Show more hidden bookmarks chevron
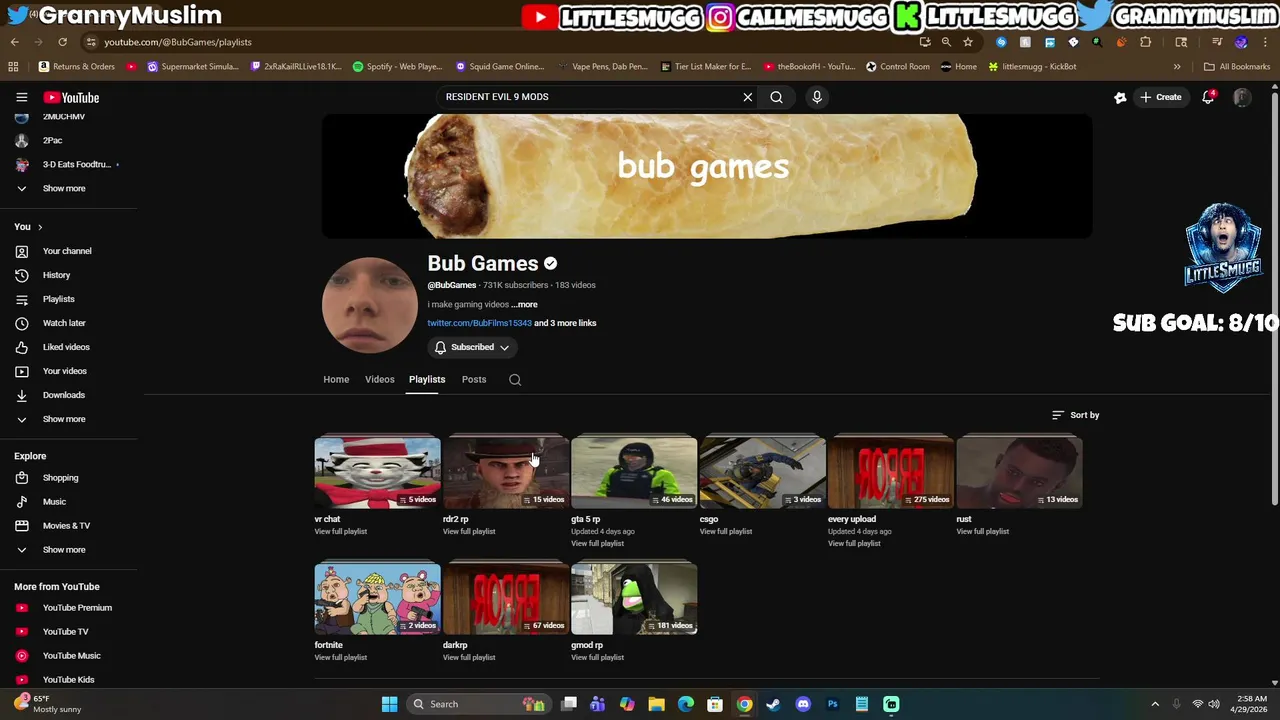 [x=1177, y=66]
